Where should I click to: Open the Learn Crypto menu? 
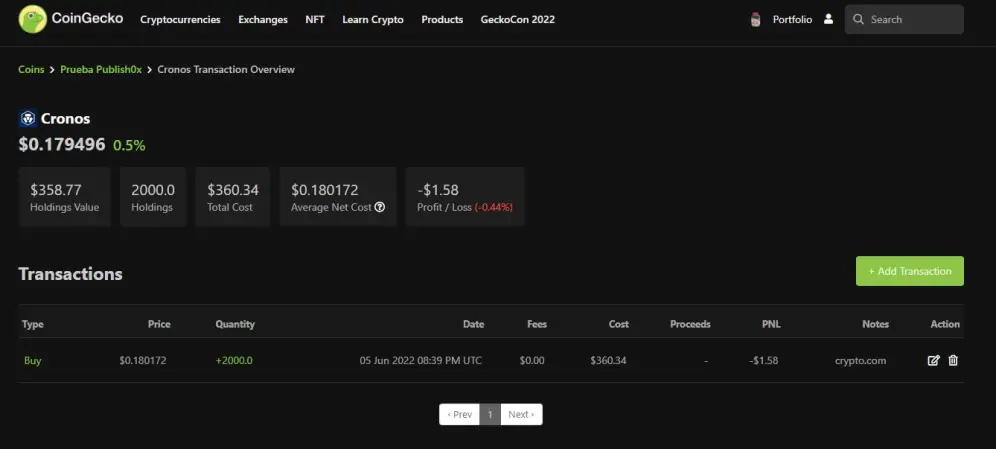373,20
